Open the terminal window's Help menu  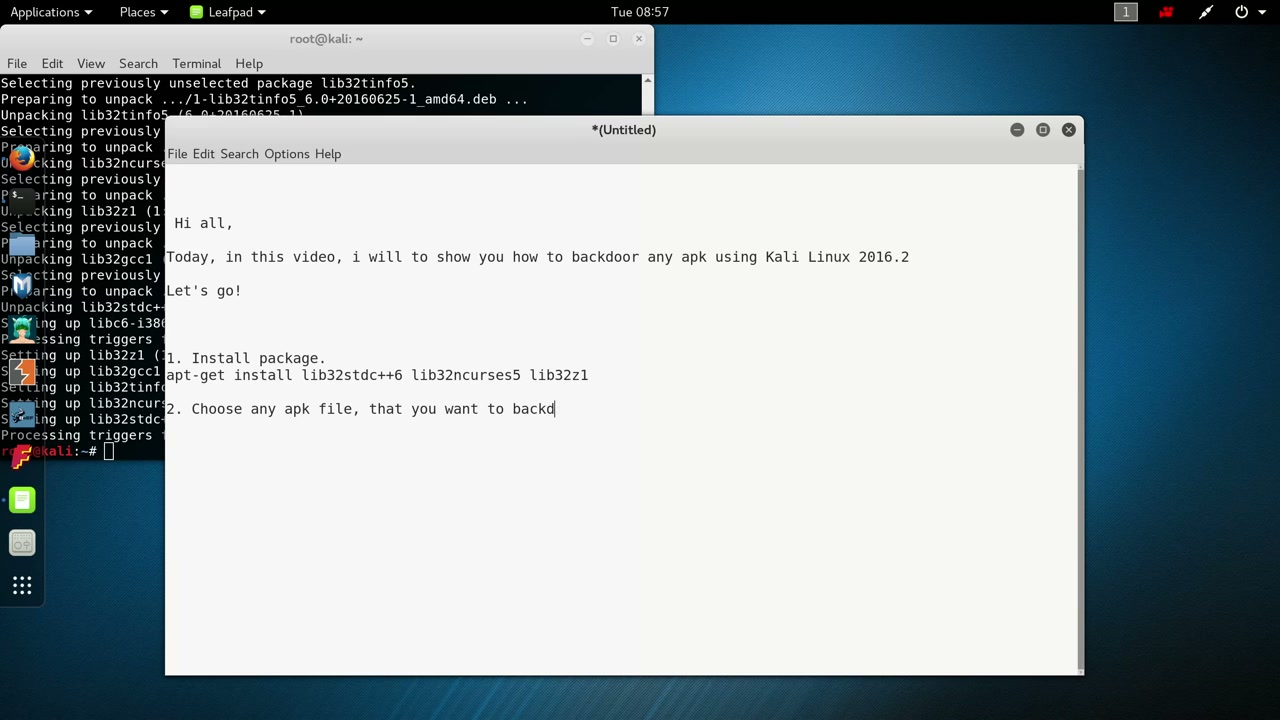[249, 64]
